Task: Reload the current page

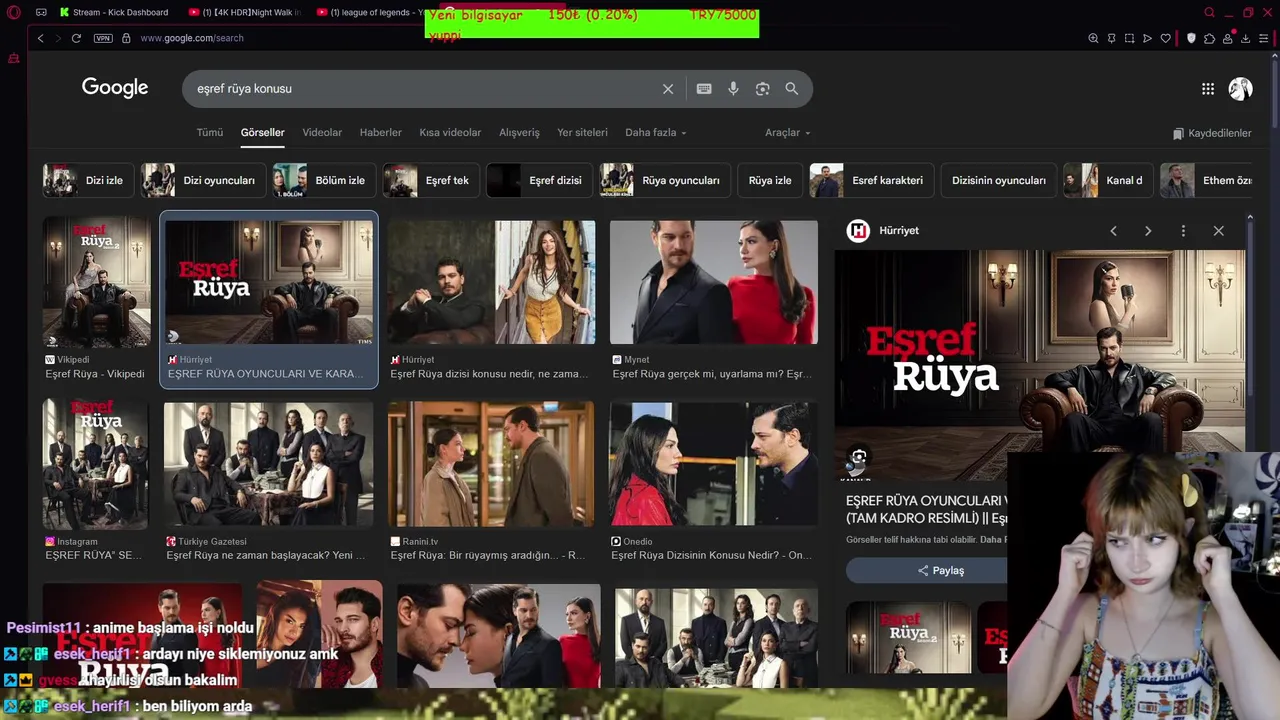Action: click(76, 38)
